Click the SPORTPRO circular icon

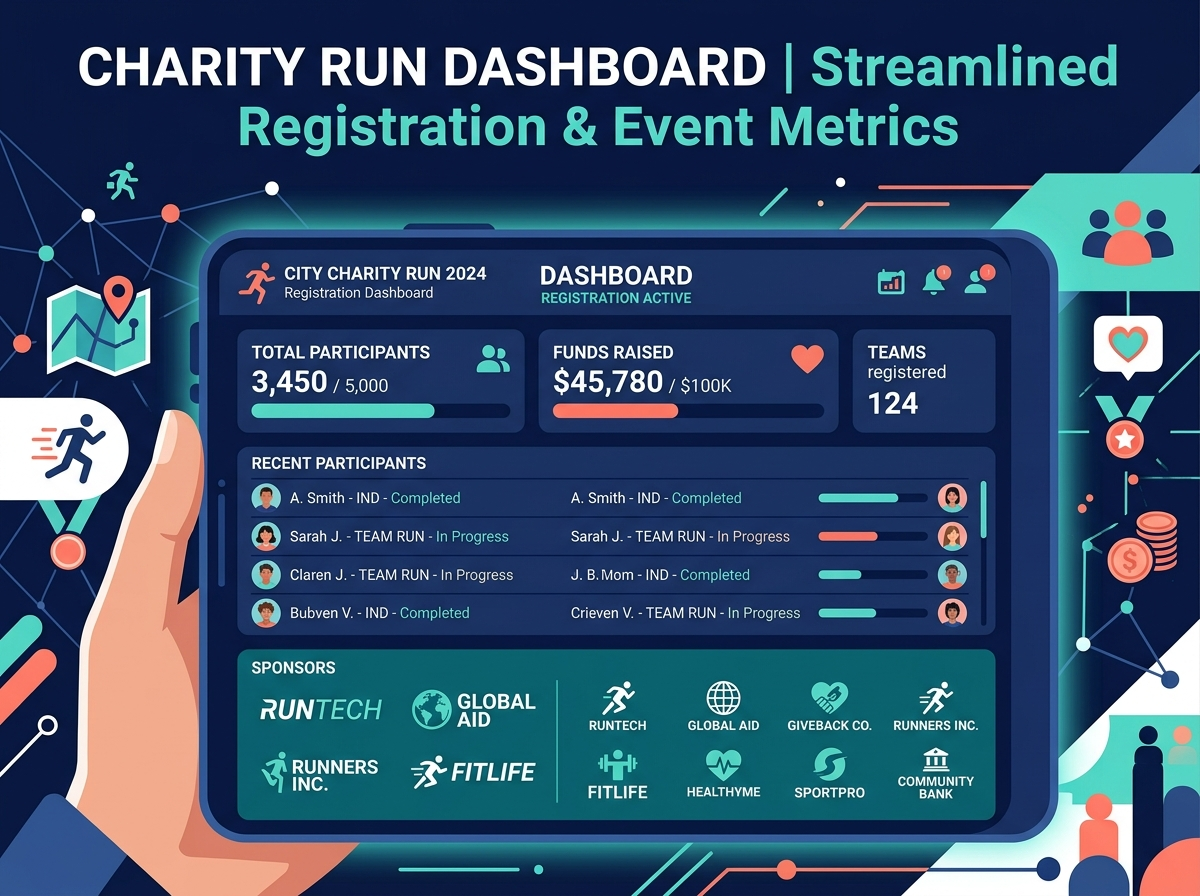point(829,766)
